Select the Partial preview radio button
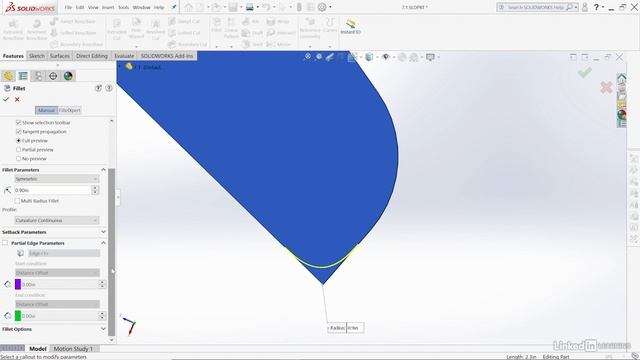Viewport: 640px width, 360px height. [x=18, y=149]
